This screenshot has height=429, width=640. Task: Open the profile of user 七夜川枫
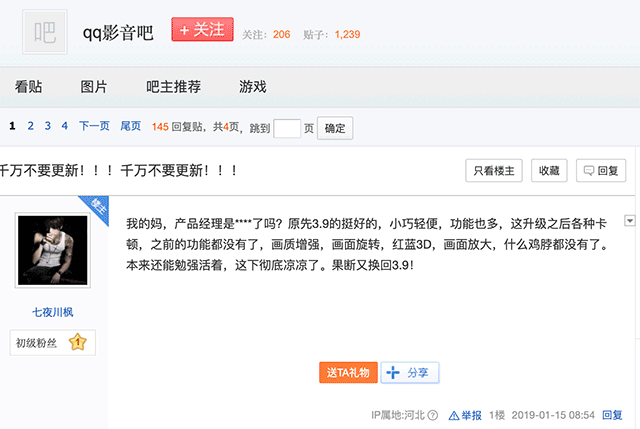click(x=53, y=312)
